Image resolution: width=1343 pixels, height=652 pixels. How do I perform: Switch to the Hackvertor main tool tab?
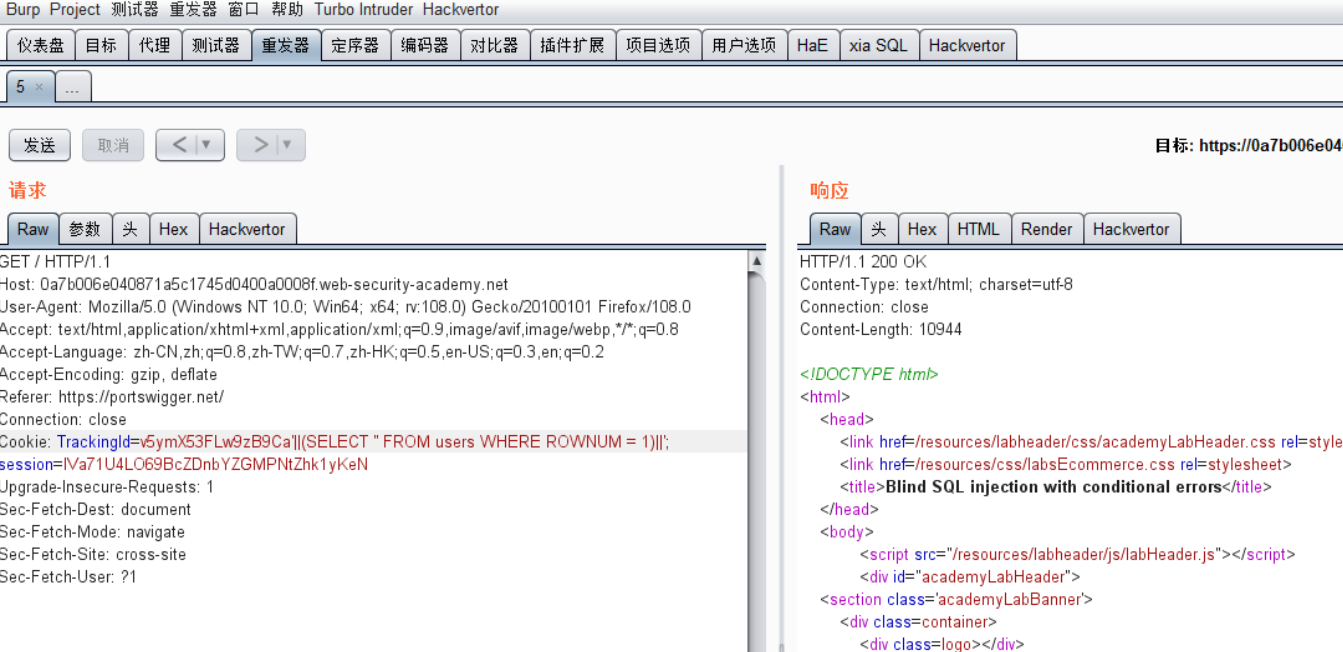967,45
